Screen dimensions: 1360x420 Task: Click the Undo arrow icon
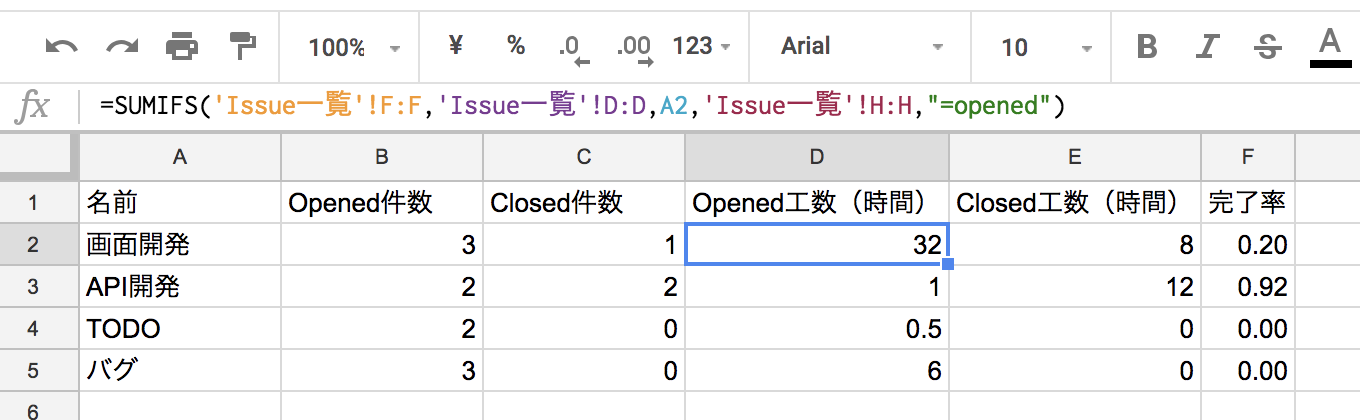click(62, 46)
